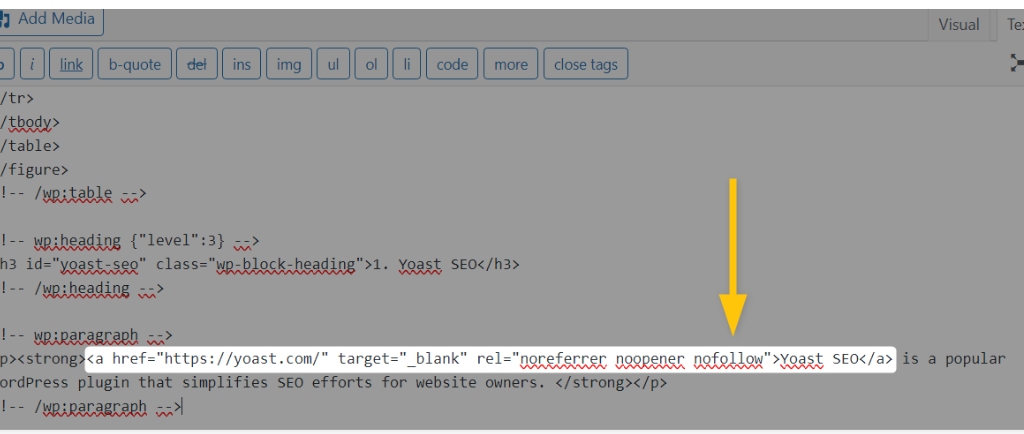The image size is (1024, 434).
Task: Click the /wp:table comment line
Action: (x=73, y=193)
